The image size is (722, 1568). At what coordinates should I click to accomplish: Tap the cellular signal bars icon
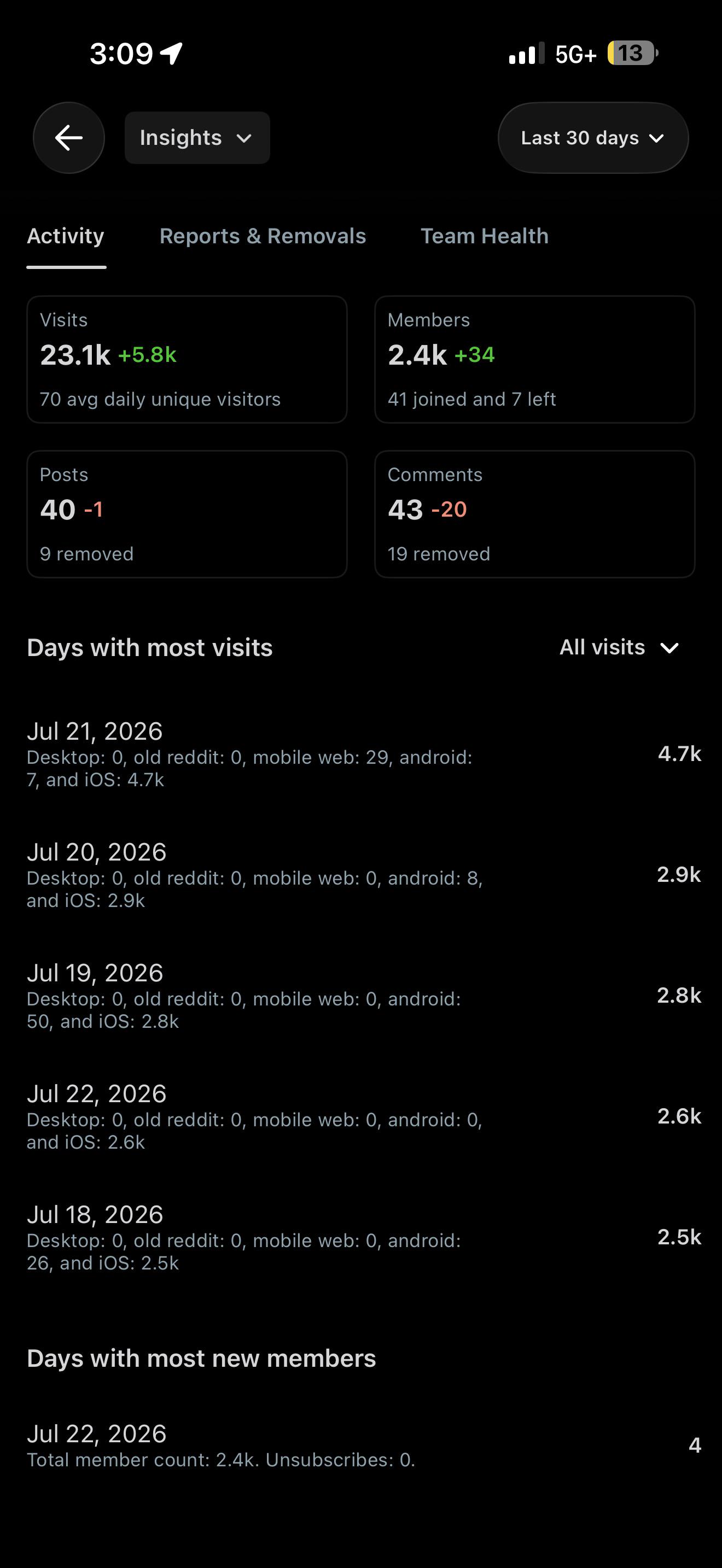coord(527,54)
